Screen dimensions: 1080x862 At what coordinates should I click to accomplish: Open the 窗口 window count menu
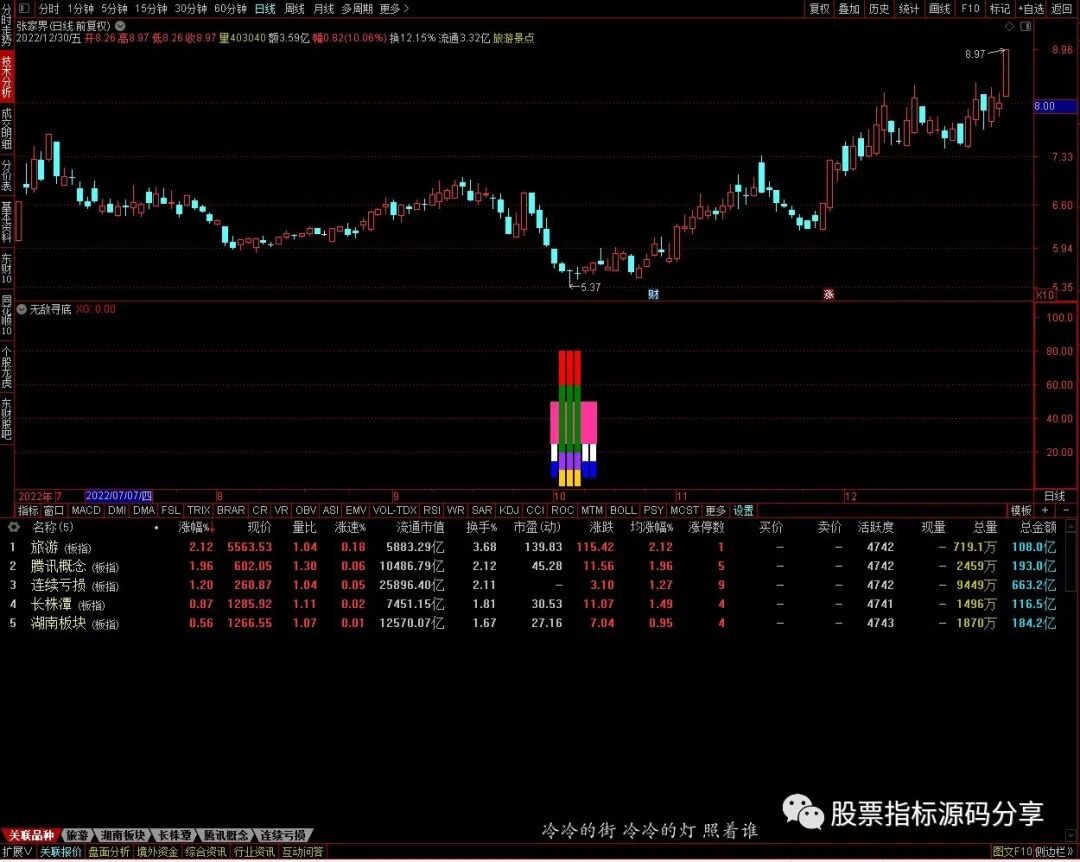54,511
